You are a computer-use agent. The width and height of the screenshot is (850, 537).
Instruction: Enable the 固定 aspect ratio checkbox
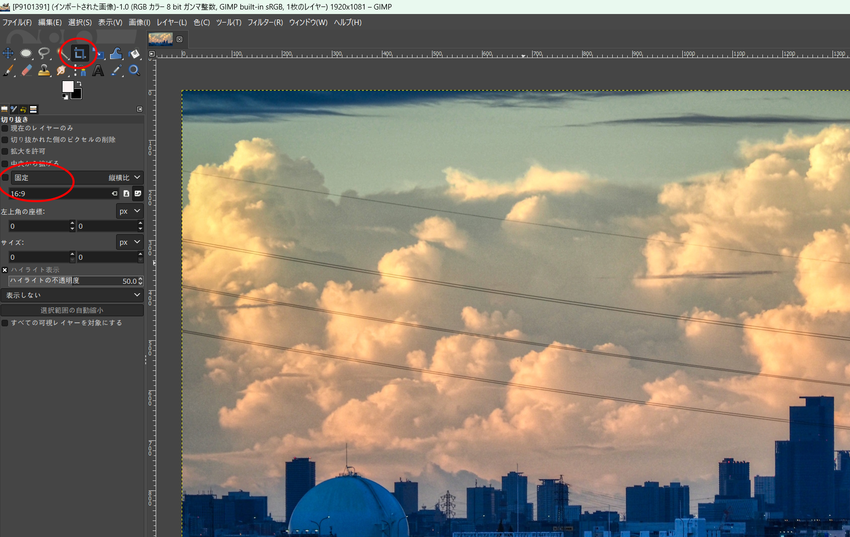point(5,178)
